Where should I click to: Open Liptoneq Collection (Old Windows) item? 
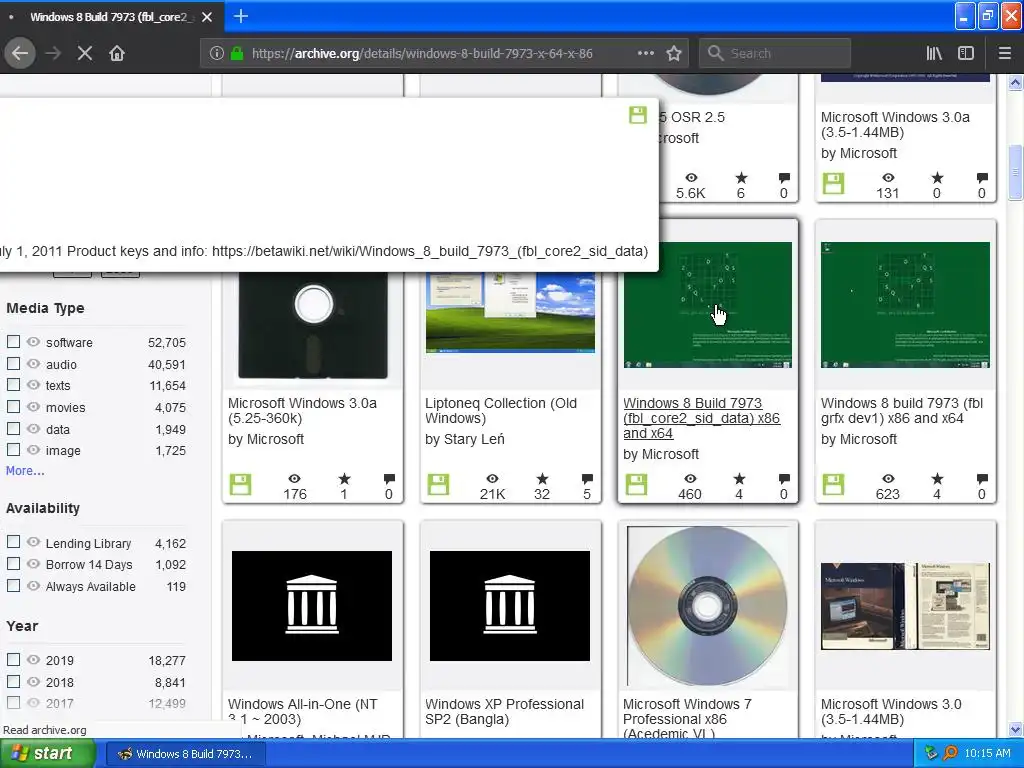501,411
